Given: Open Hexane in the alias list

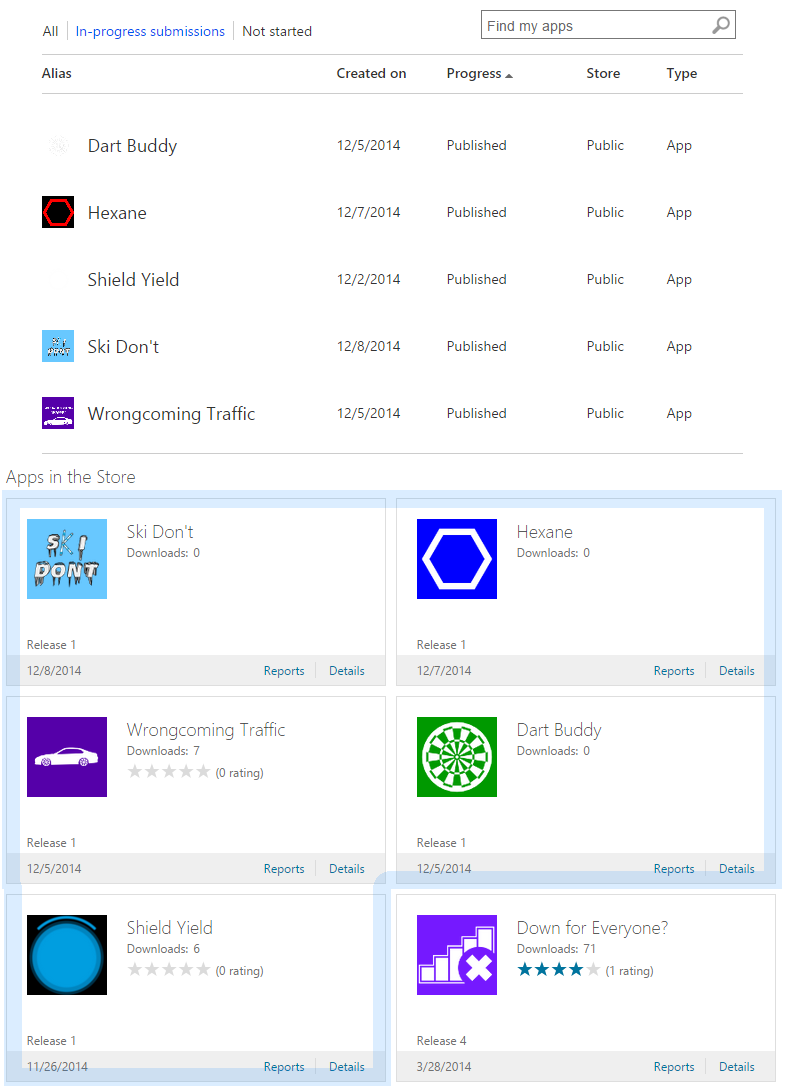Looking at the screenshot, I should (x=117, y=213).
